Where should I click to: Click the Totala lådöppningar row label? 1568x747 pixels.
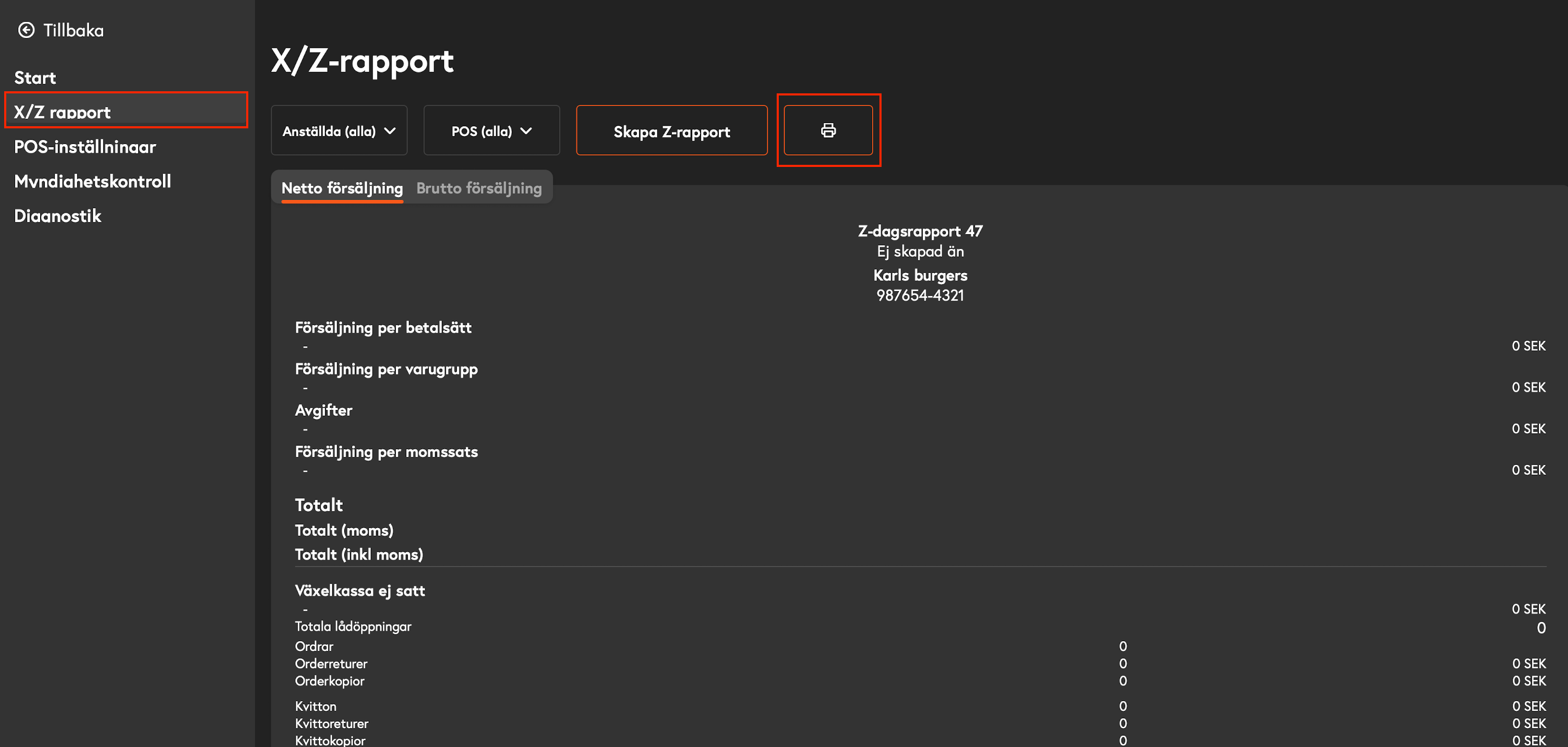click(353, 626)
